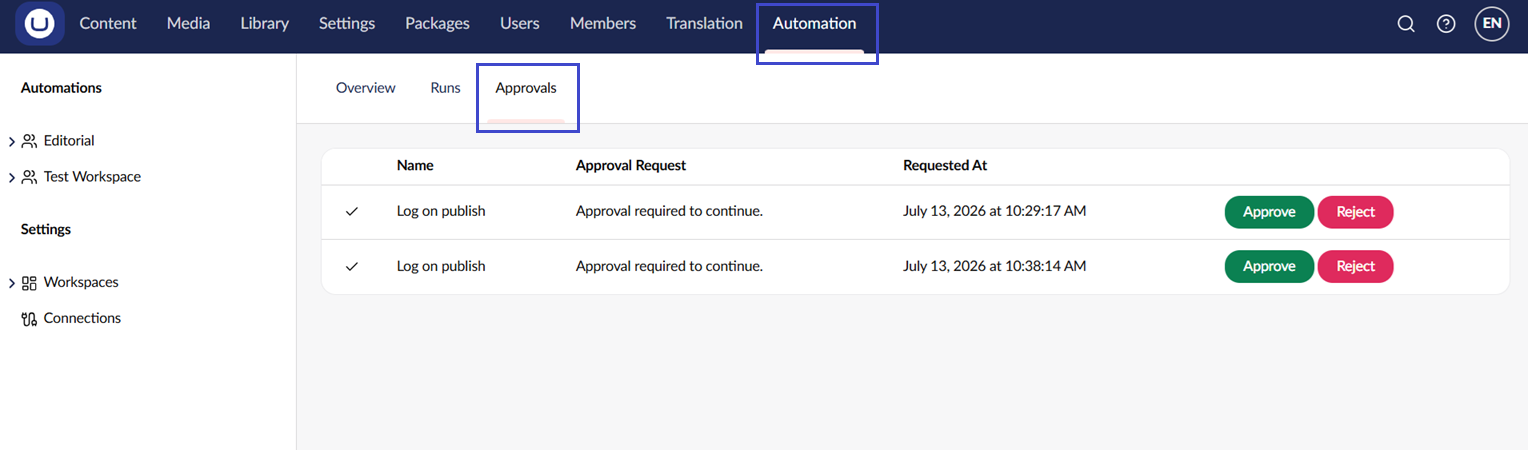Click the Settings sidebar heading
The width and height of the screenshot is (1528, 450).
46,230
